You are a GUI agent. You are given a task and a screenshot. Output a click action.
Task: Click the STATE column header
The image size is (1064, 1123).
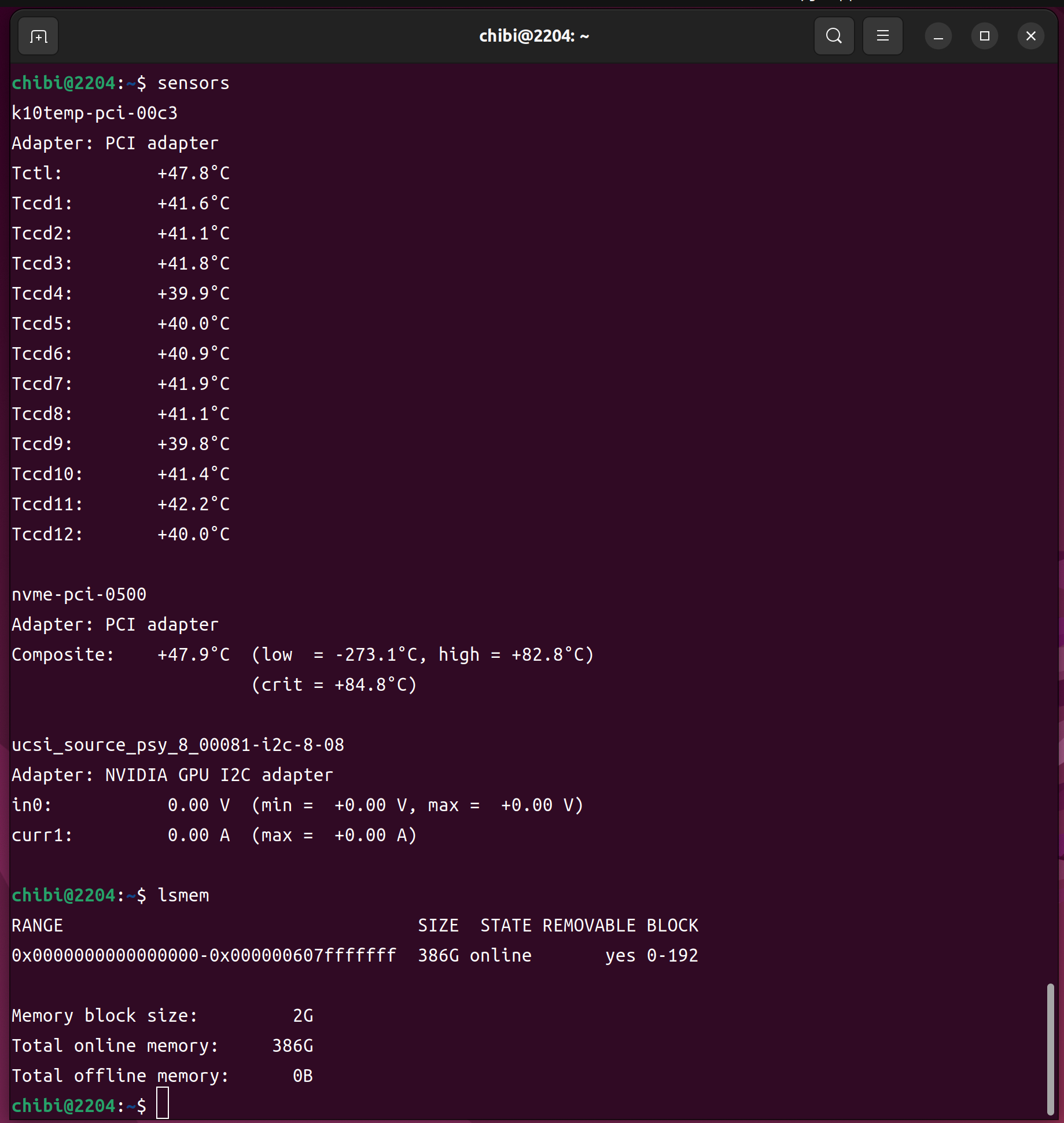tap(506, 926)
